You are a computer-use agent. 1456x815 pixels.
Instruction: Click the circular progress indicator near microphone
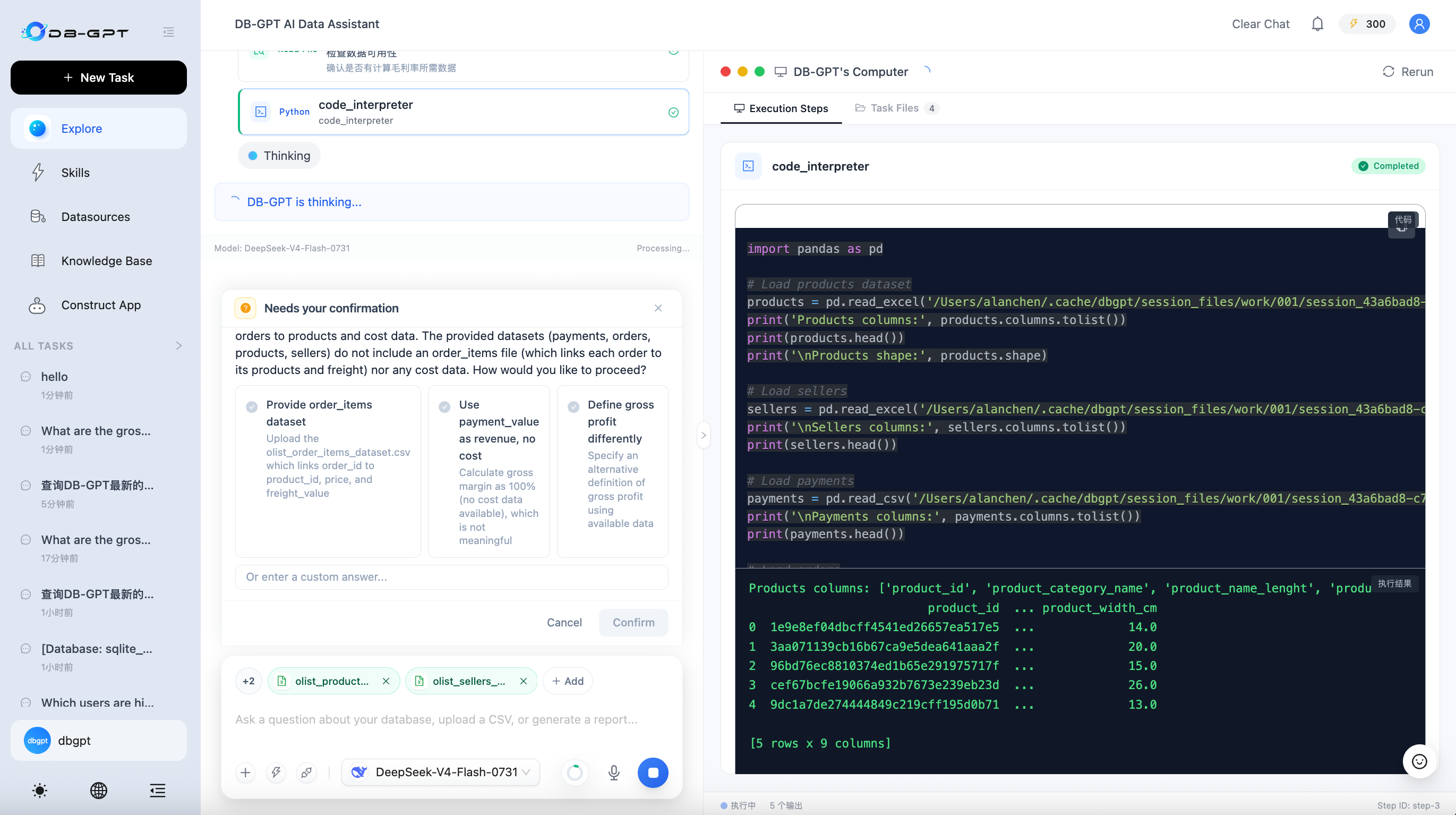point(575,772)
